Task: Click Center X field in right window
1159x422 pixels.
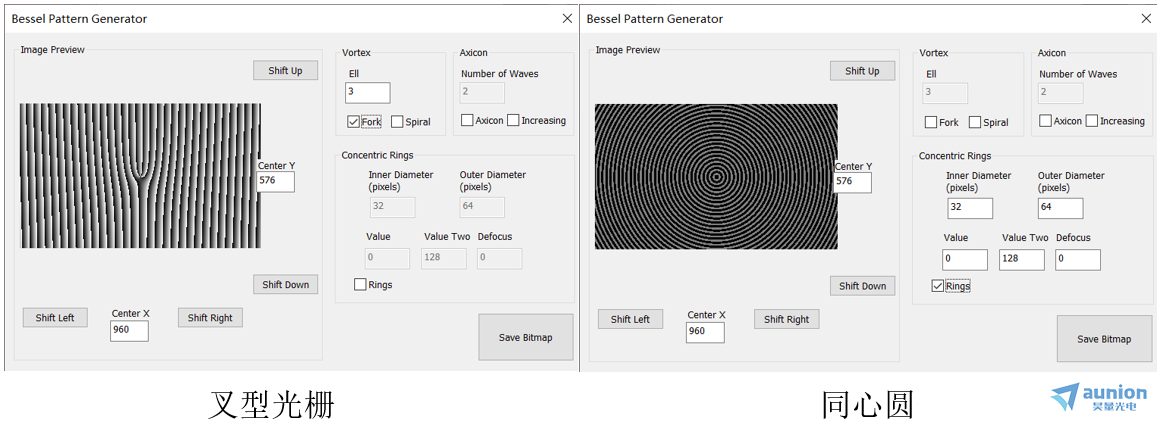Action: coord(705,332)
